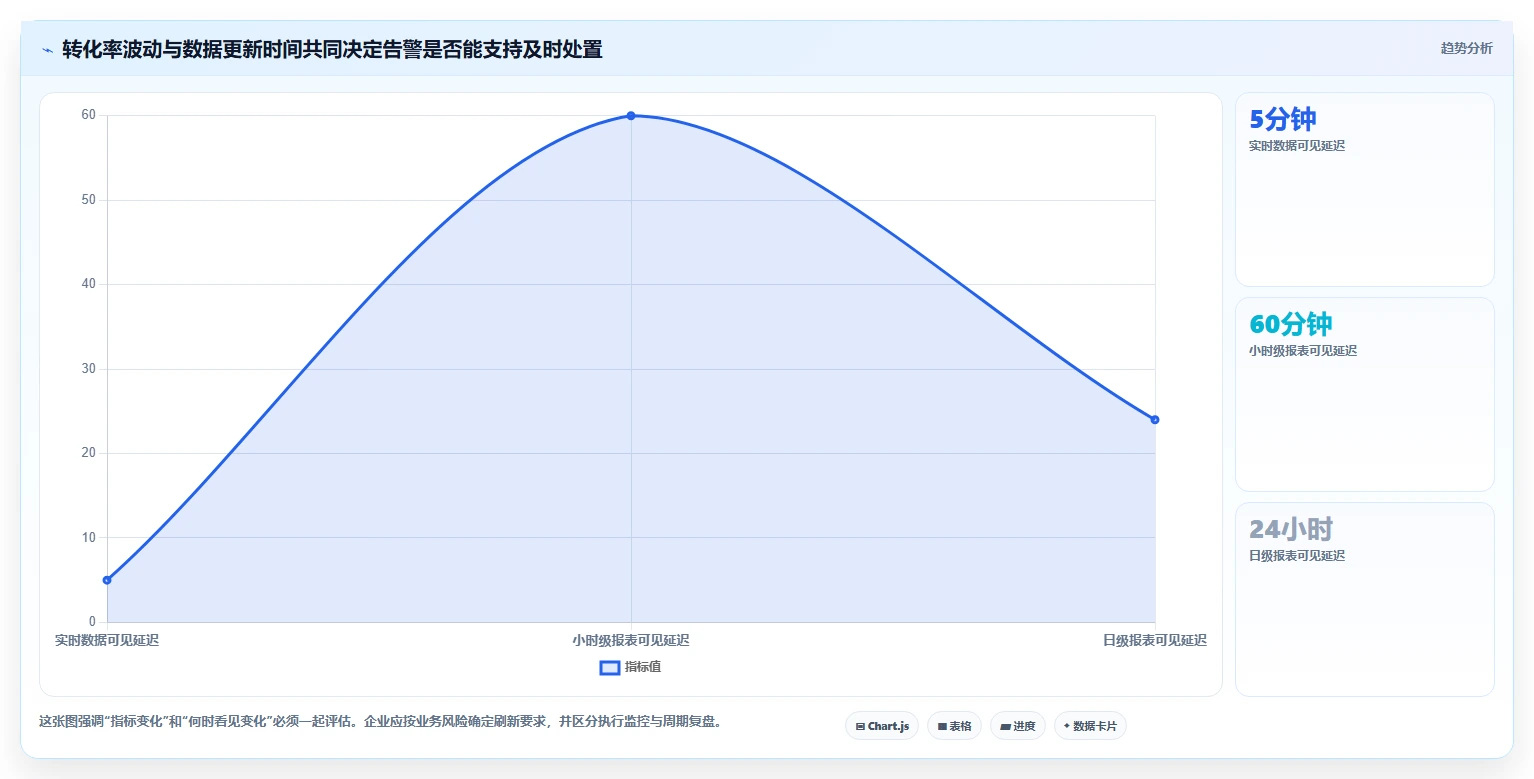
Task: Click the 进度 tag chip
Action: coord(1018,726)
